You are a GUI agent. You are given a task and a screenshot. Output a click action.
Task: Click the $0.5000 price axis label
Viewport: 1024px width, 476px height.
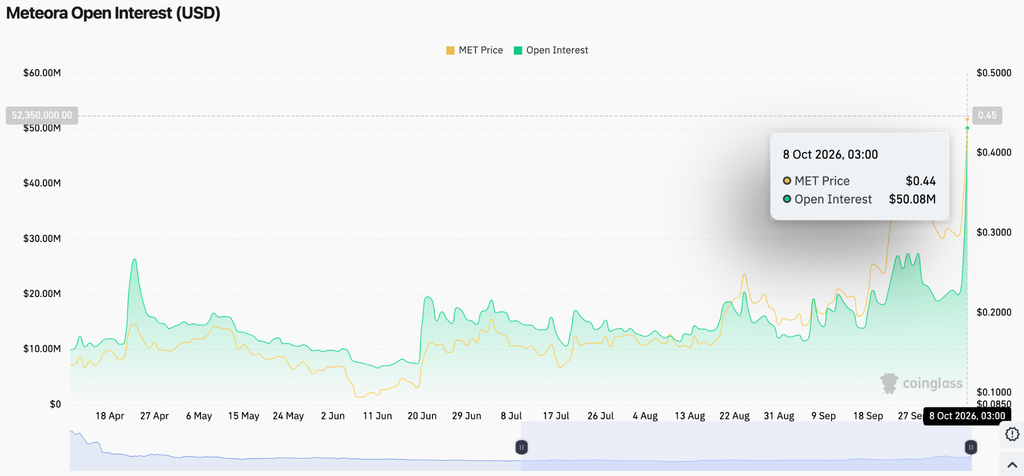[x=993, y=73]
